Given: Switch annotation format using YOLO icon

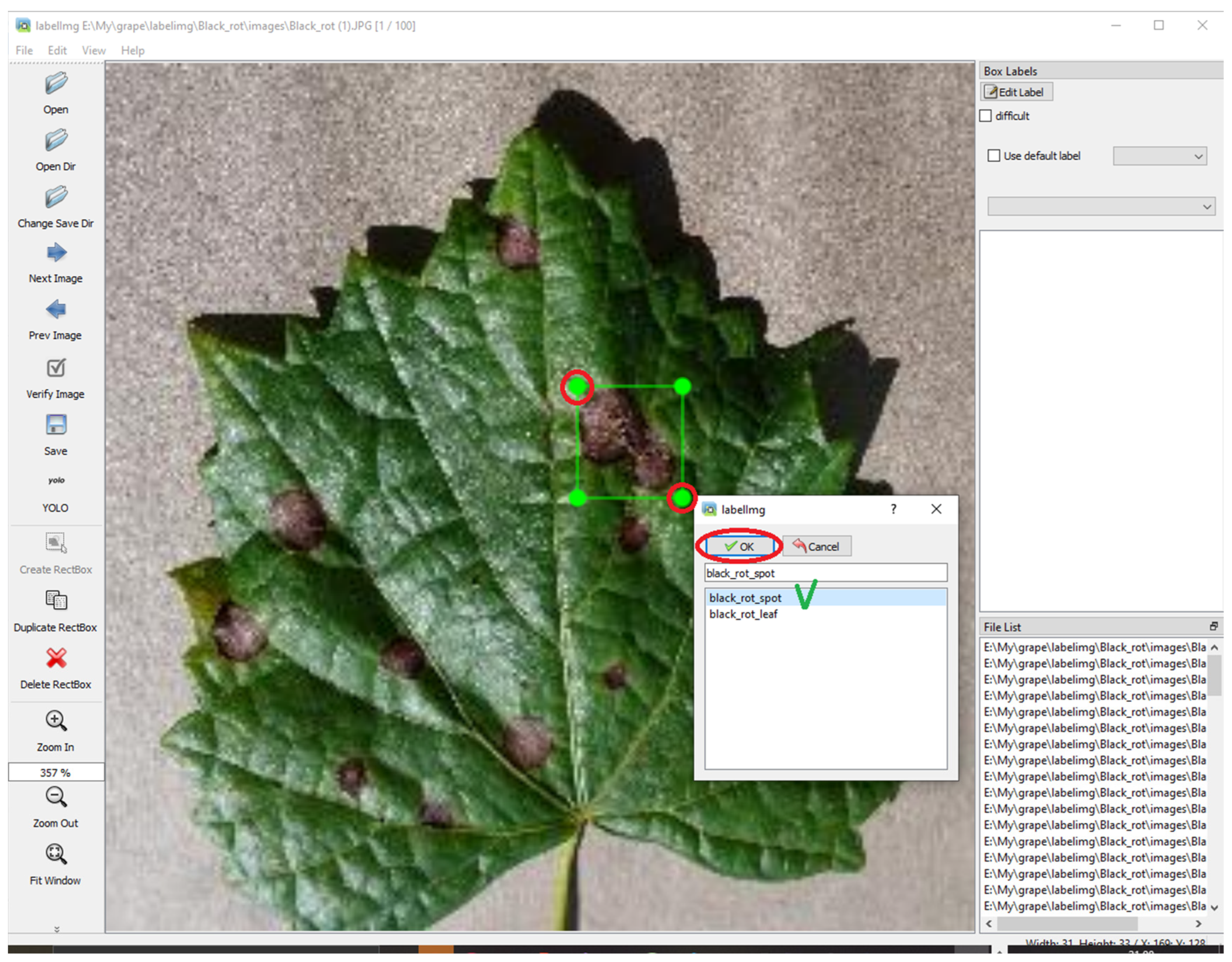Looking at the screenshot, I should click(x=56, y=481).
